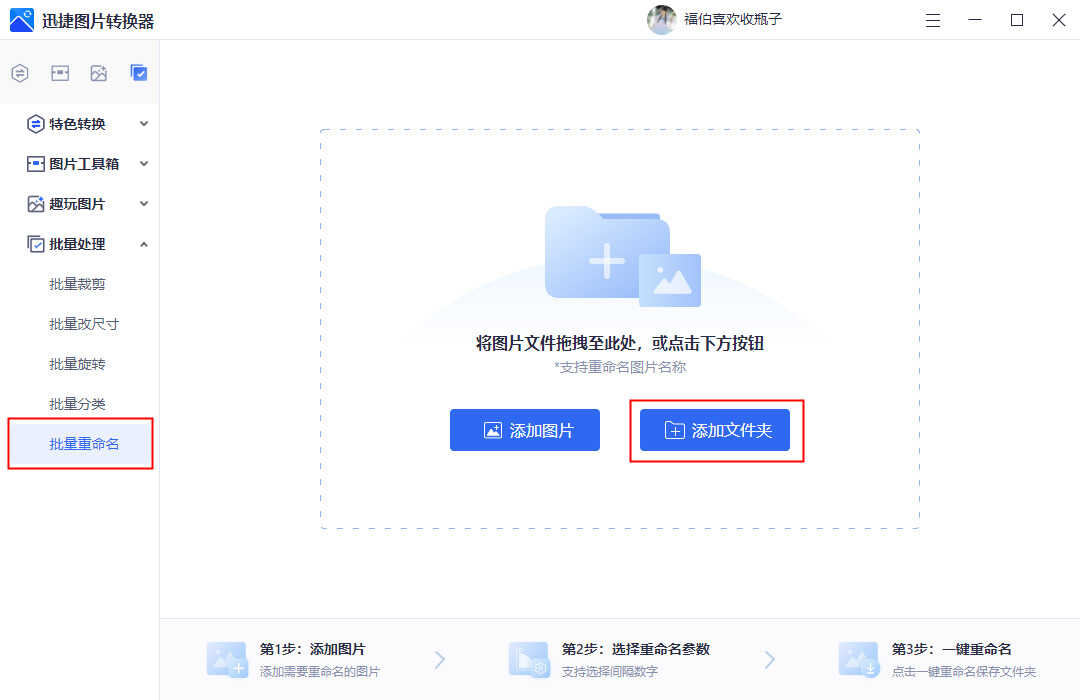The height and width of the screenshot is (700, 1080).
Task: Click the 点击一键重命名保存文件夹 description
Action: coord(964,671)
